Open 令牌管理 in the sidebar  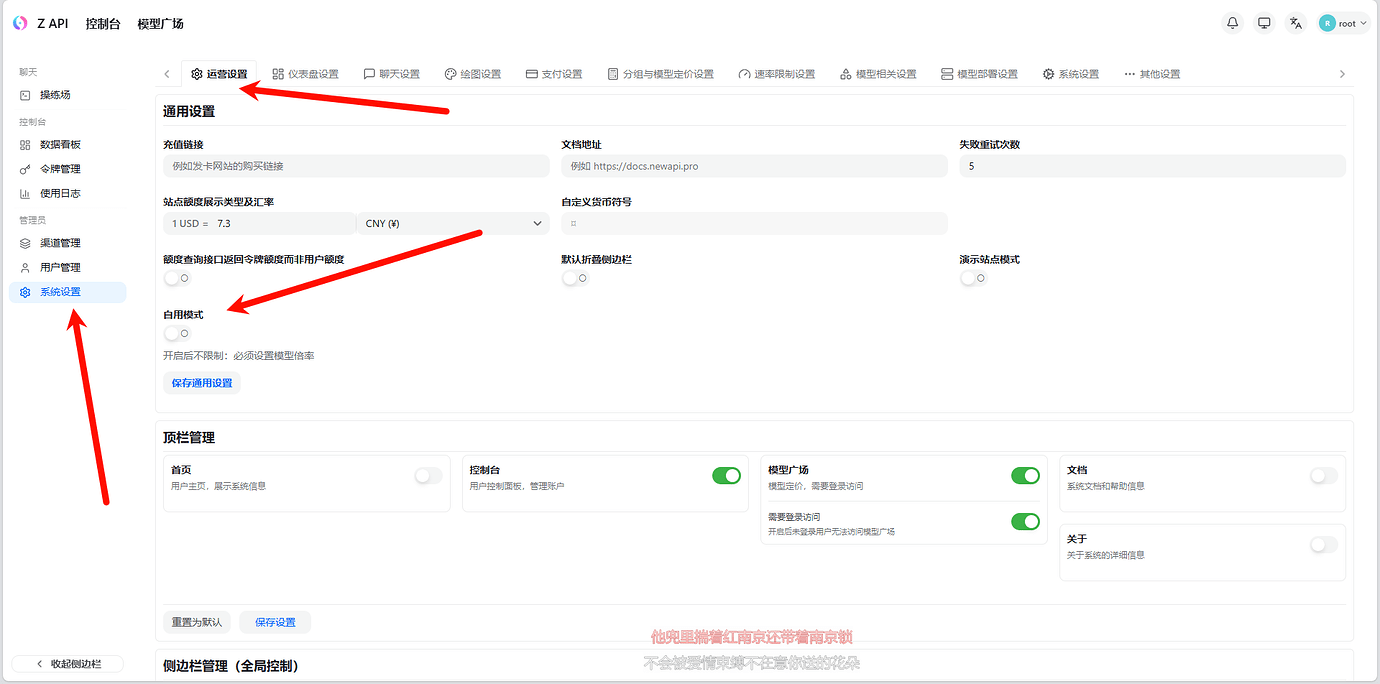pos(68,169)
